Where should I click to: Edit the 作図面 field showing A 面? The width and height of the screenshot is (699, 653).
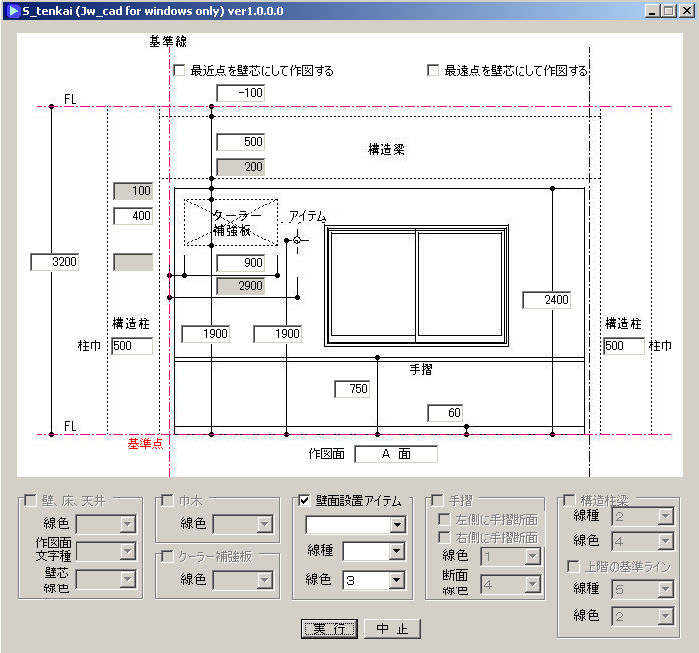tap(396, 454)
